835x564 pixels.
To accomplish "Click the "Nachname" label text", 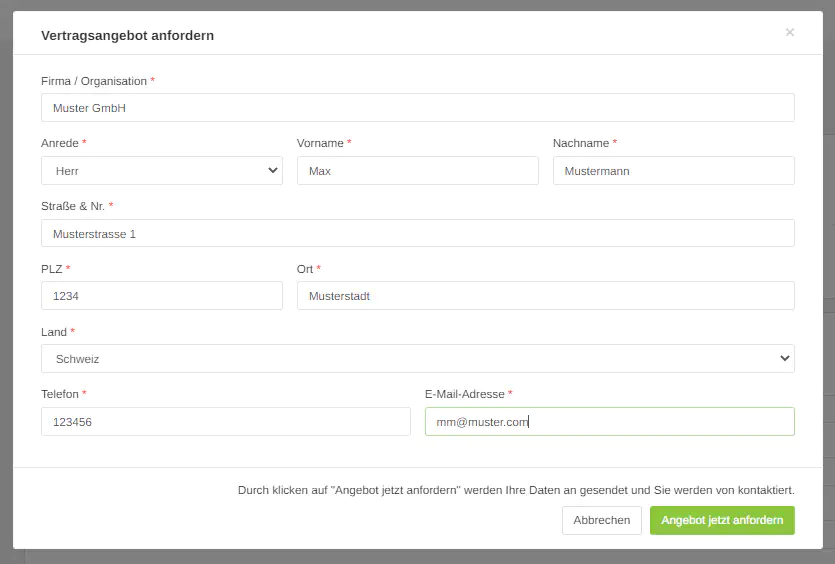I will tap(581, 144).
